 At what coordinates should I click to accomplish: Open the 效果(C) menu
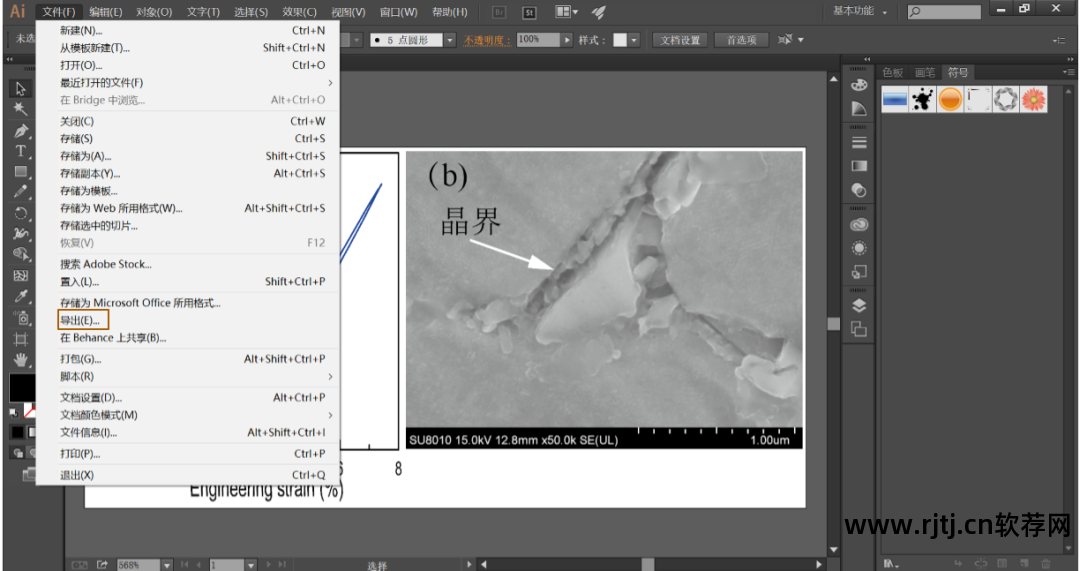pos(299,12)
